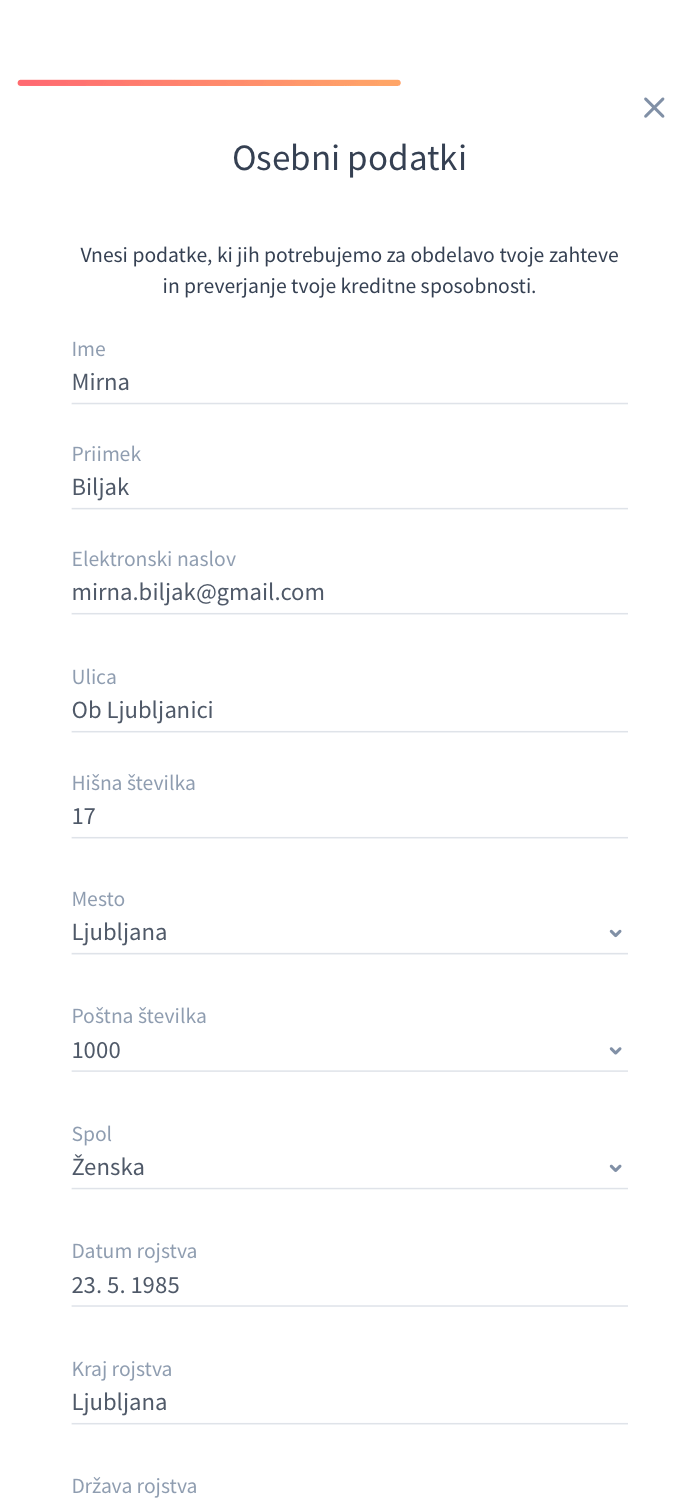The height and width of the screenshot is (1502, 696).
Task: Click the orange progress bar at top
Action: pyautogui.click(x=209, y=82)
